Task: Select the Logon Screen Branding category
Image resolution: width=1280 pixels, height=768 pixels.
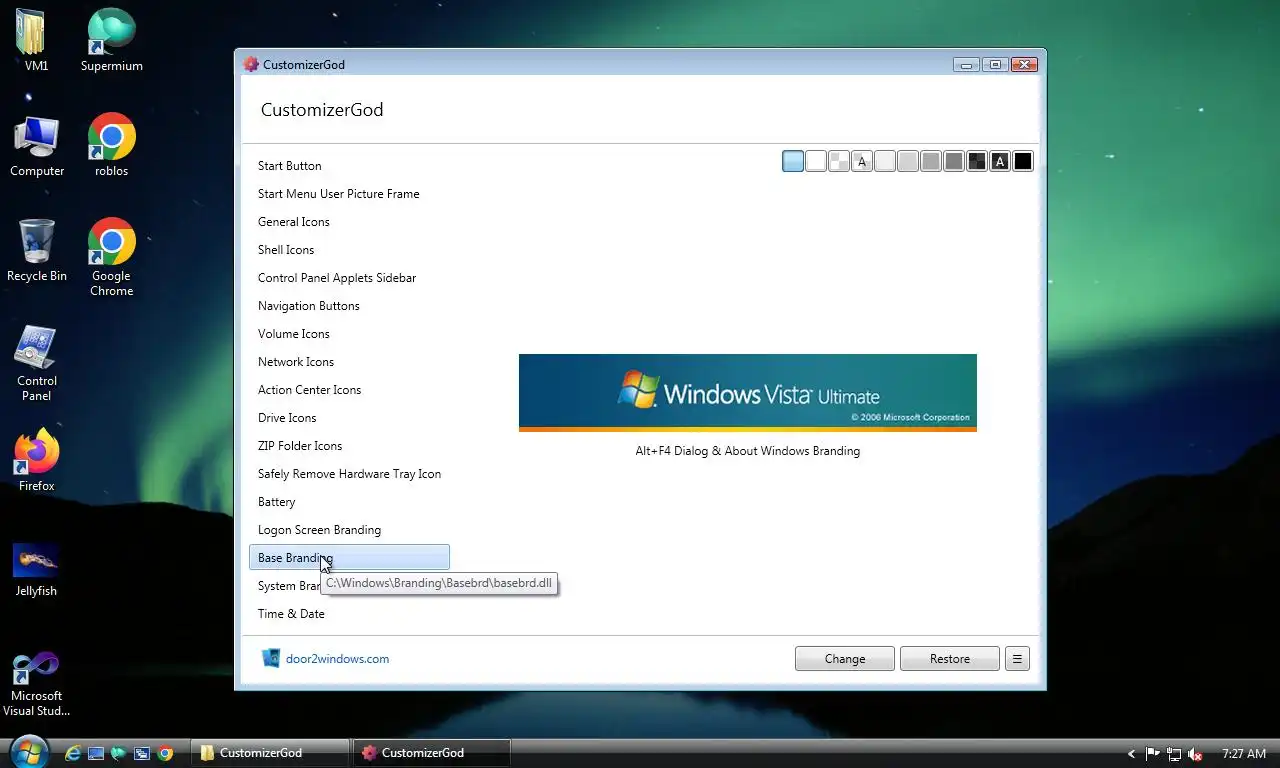Action: pos(349,530)
